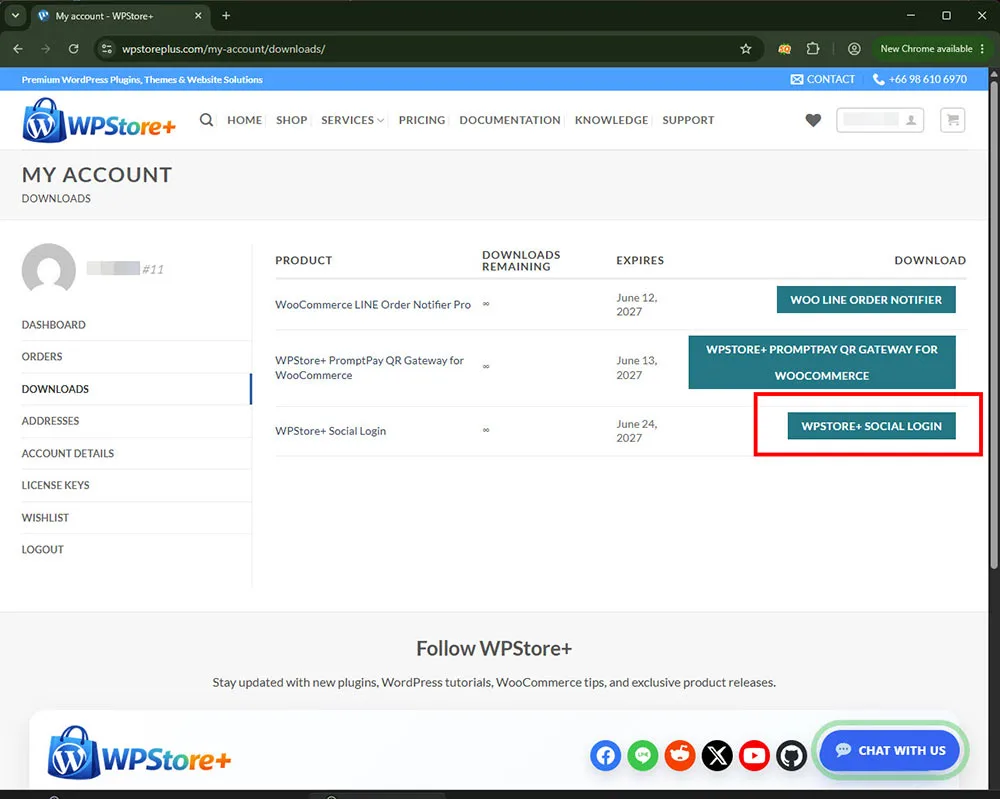Open SUPPORT in navigation
The image size is (1000, 799).
(x=688, y=120)
